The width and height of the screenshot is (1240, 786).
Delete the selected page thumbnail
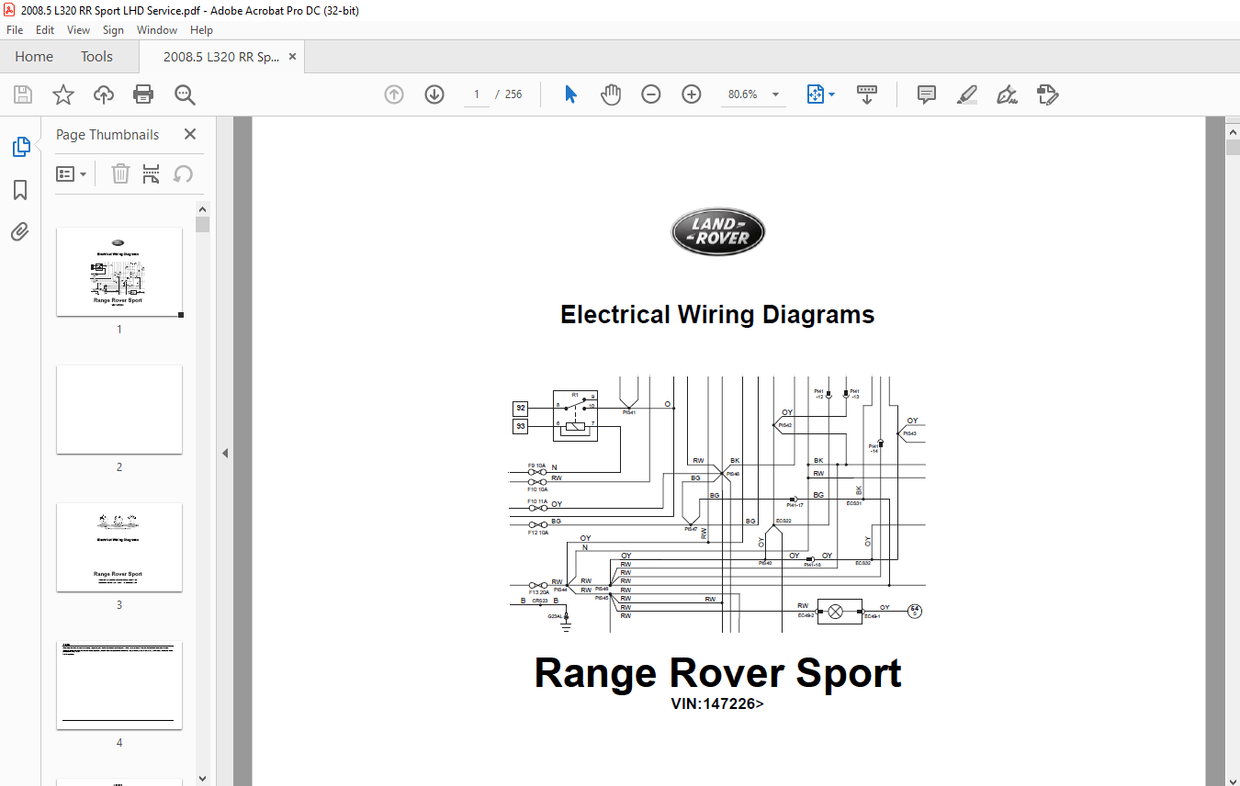(x=120, y=173)
